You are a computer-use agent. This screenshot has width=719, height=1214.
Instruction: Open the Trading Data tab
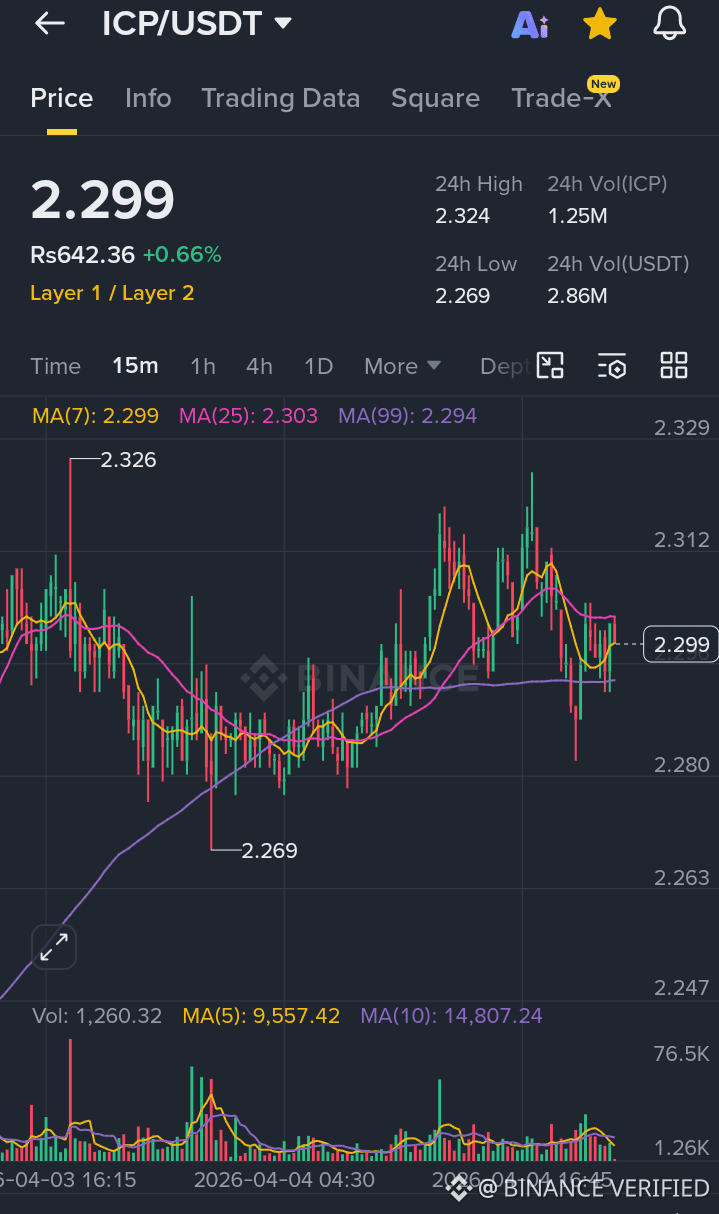281,98
